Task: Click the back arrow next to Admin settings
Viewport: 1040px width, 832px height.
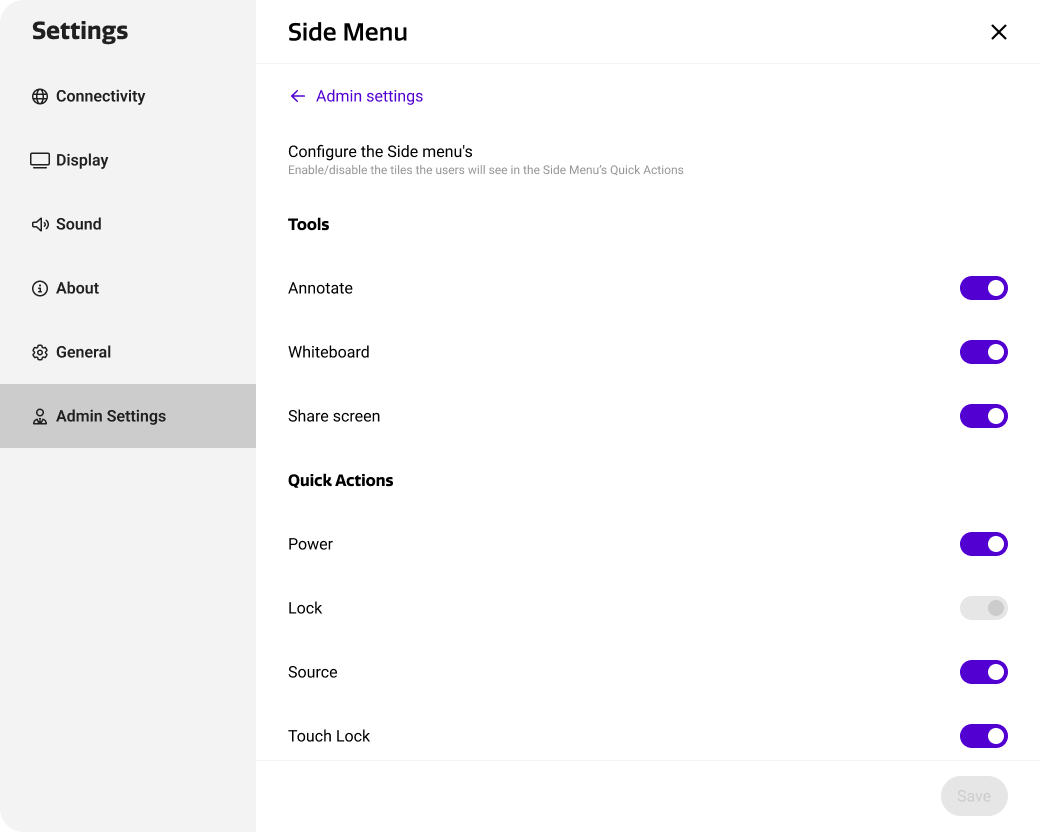Action: point(297,96)
